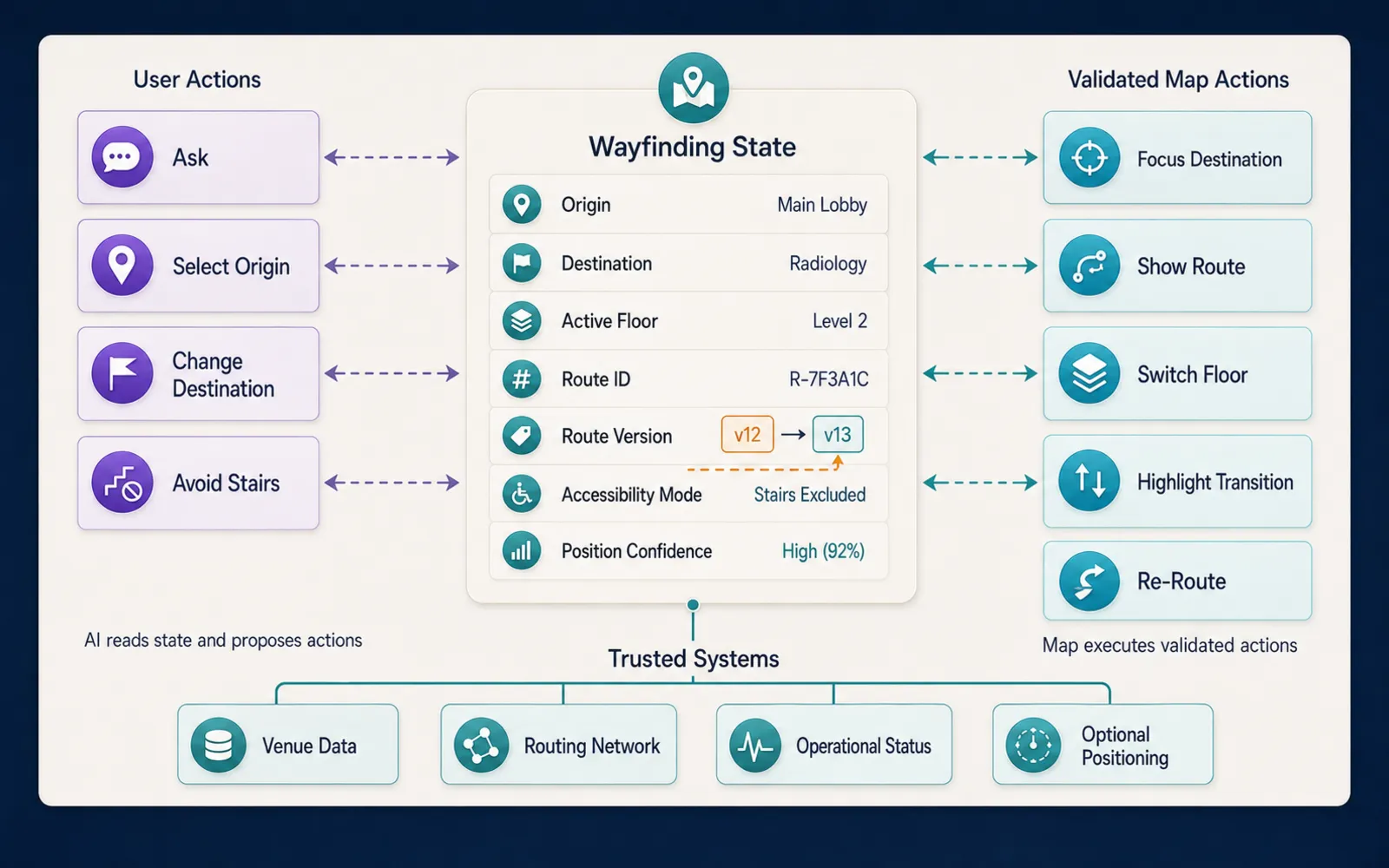Click the Highlight Transition up-down arrows icon

pos(1089,481)
